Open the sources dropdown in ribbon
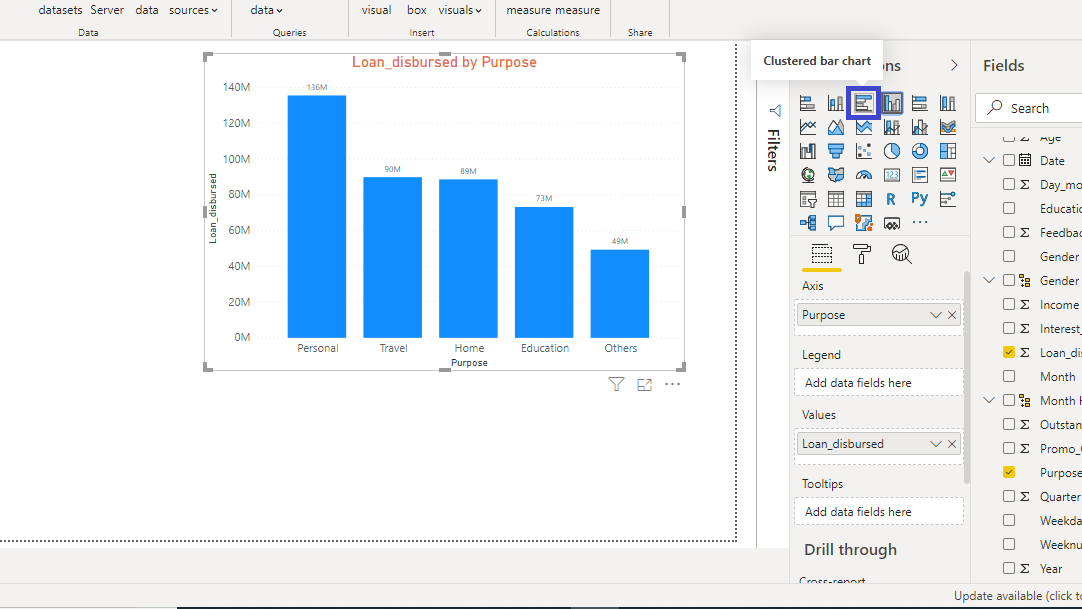This screenshot has width=1082, height=609. [x=193, y=10]
